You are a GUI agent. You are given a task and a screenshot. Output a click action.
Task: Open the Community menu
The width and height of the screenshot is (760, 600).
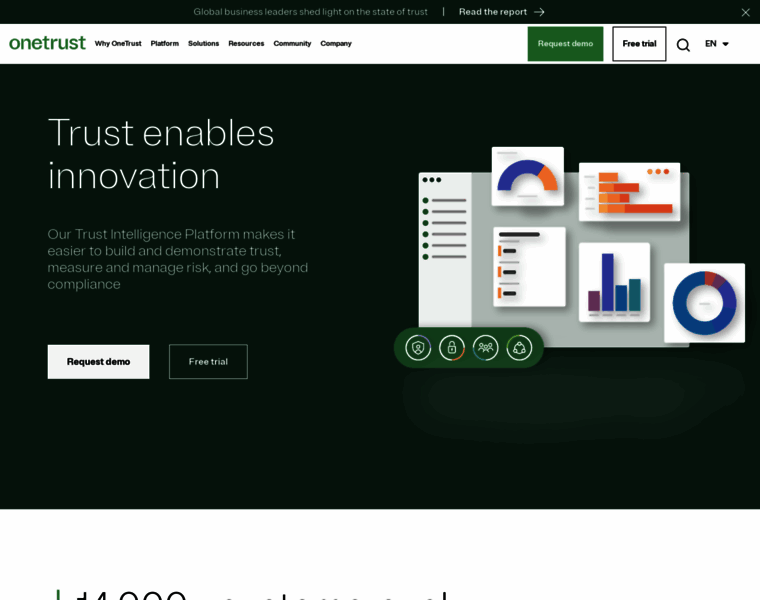click(292, 44)
